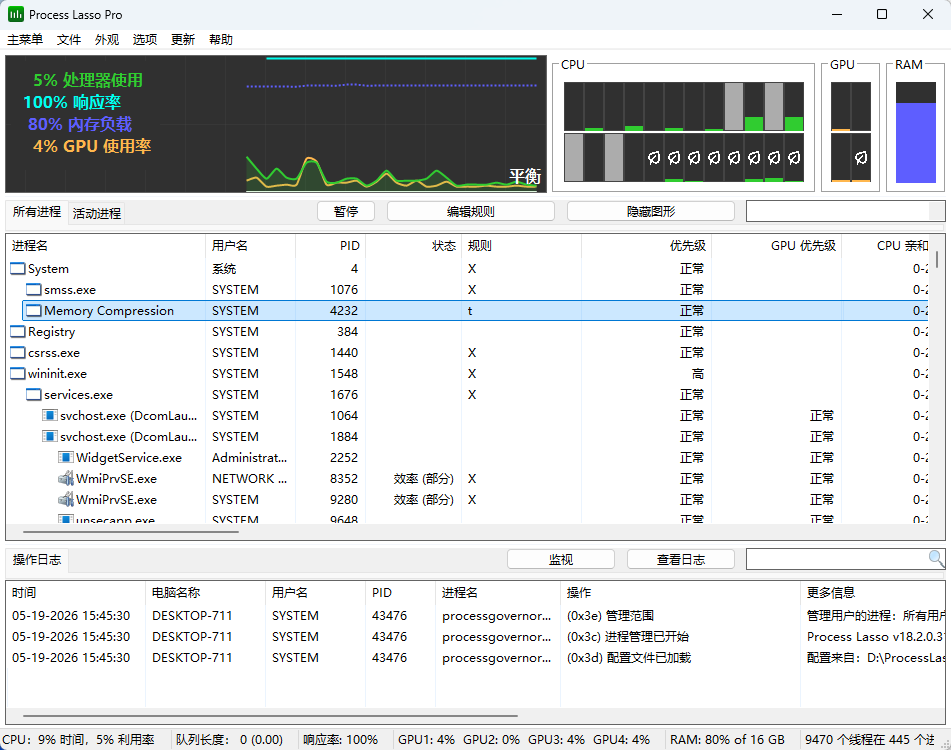Click the Memory Compression process icon
Screen dimensions: 951x750
click(x=34, y=310)
